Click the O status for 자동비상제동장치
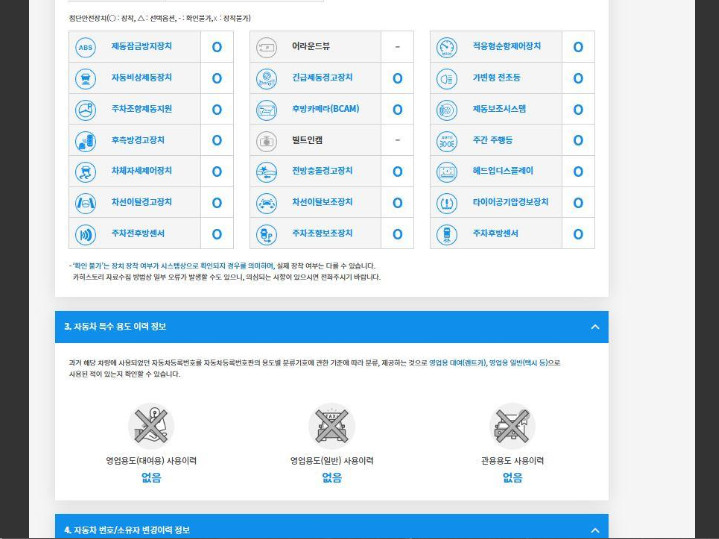 (x=217, y=78)
